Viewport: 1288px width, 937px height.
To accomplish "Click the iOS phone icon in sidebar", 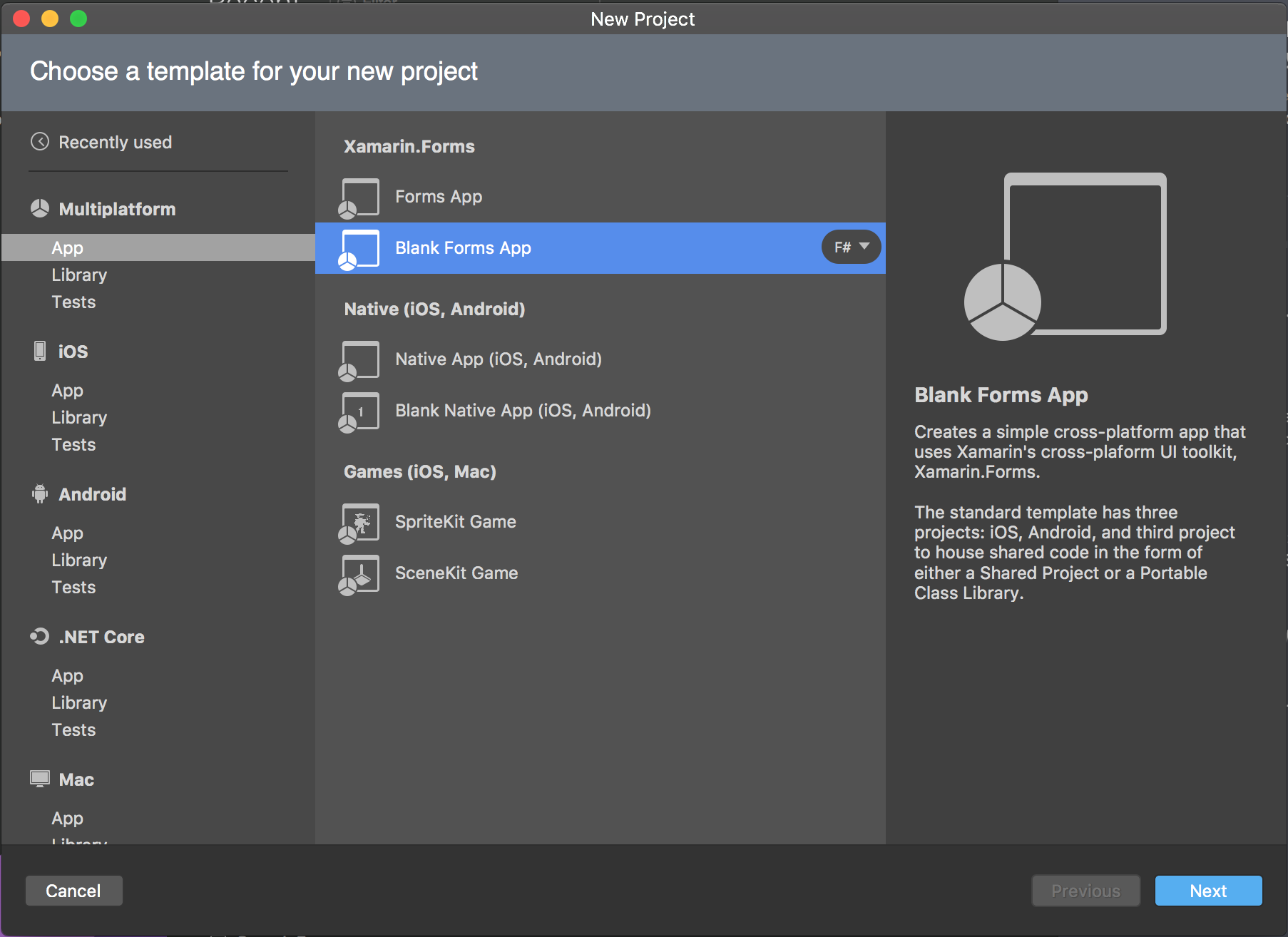I will [40, 351].
